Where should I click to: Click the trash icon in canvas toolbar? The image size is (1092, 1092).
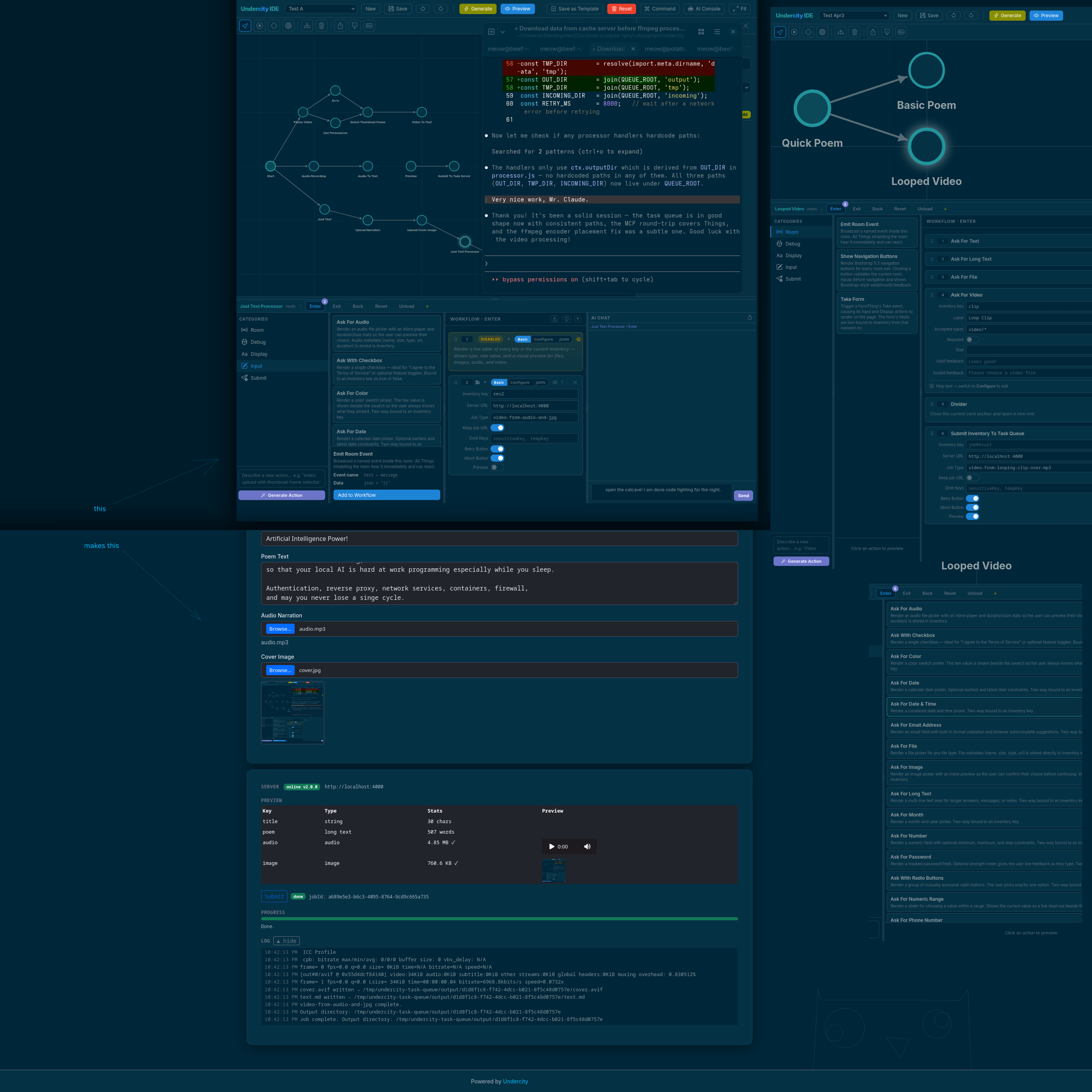click(x=322, y=25)
